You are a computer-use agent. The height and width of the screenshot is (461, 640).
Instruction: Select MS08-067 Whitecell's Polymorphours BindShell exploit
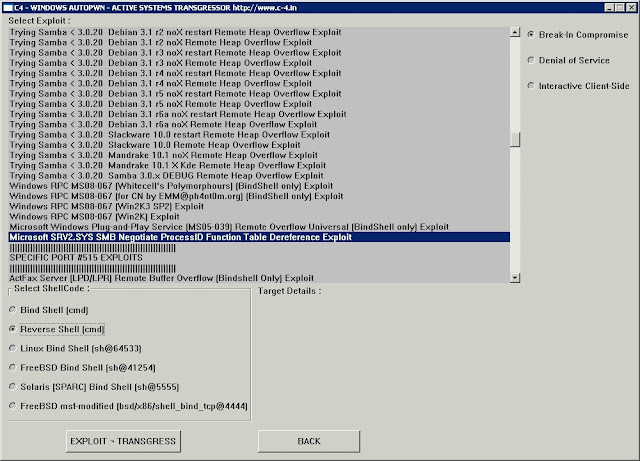259,186
